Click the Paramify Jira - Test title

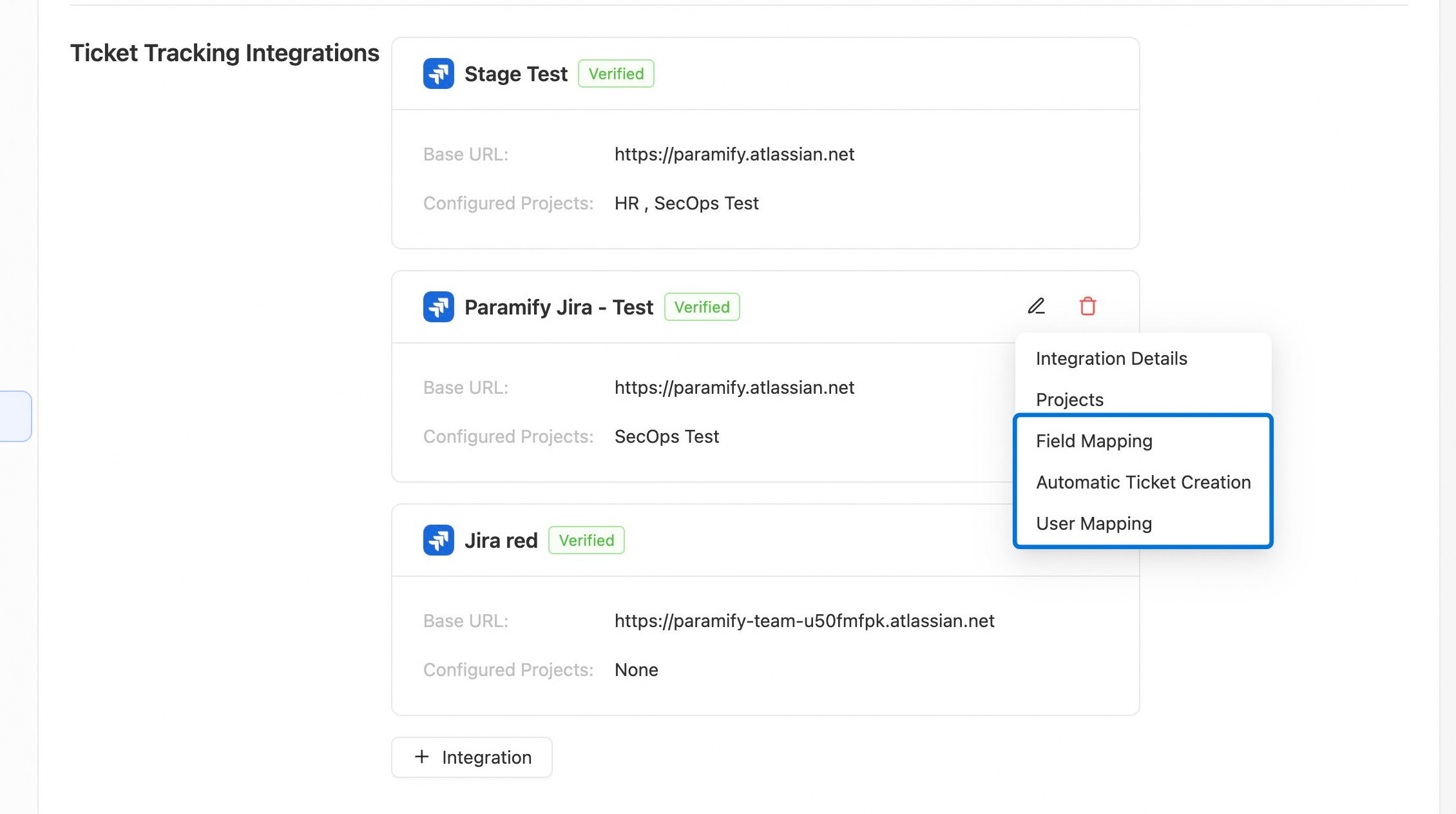pyautogui.click(x=559, y=307)
